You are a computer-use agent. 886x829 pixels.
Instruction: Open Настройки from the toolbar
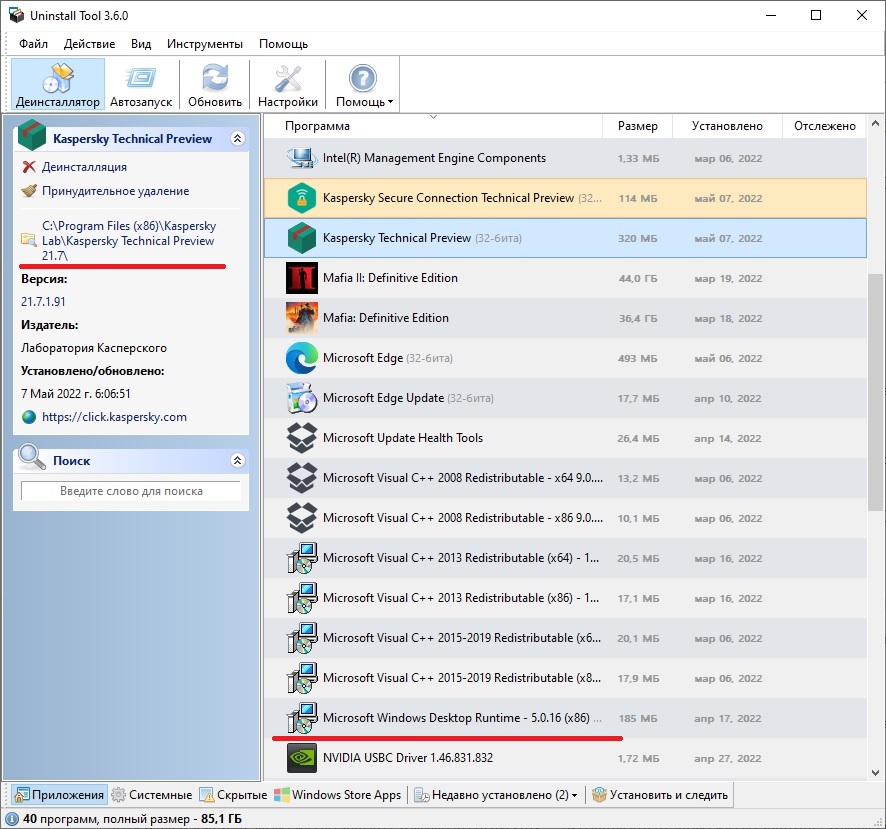point(288,84)
